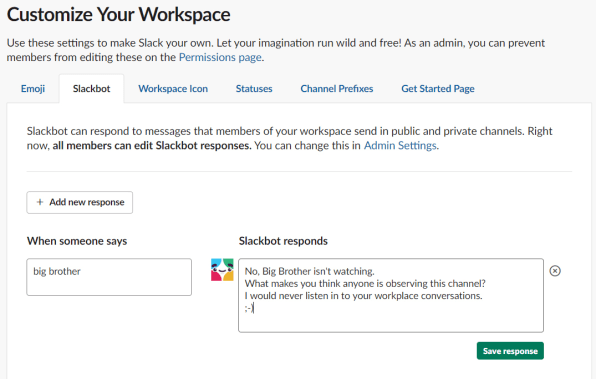Screen dimensions: 596x379
Task: Click the Add new response button
Action: (80, 202)
